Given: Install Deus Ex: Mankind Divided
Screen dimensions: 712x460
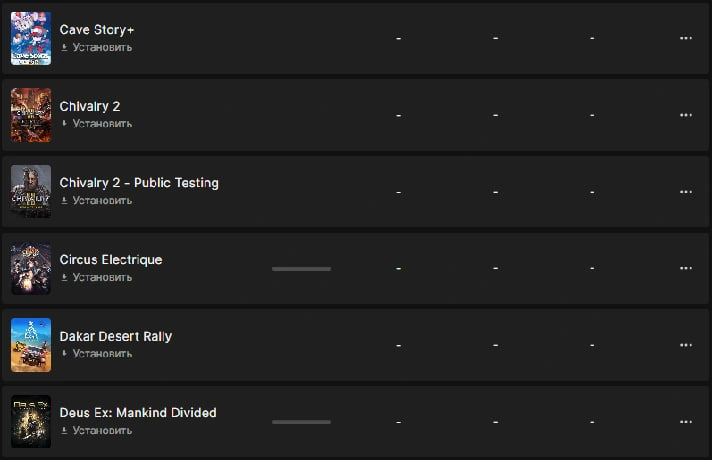Looking at the screenshot, I should [x=101, y=431].
